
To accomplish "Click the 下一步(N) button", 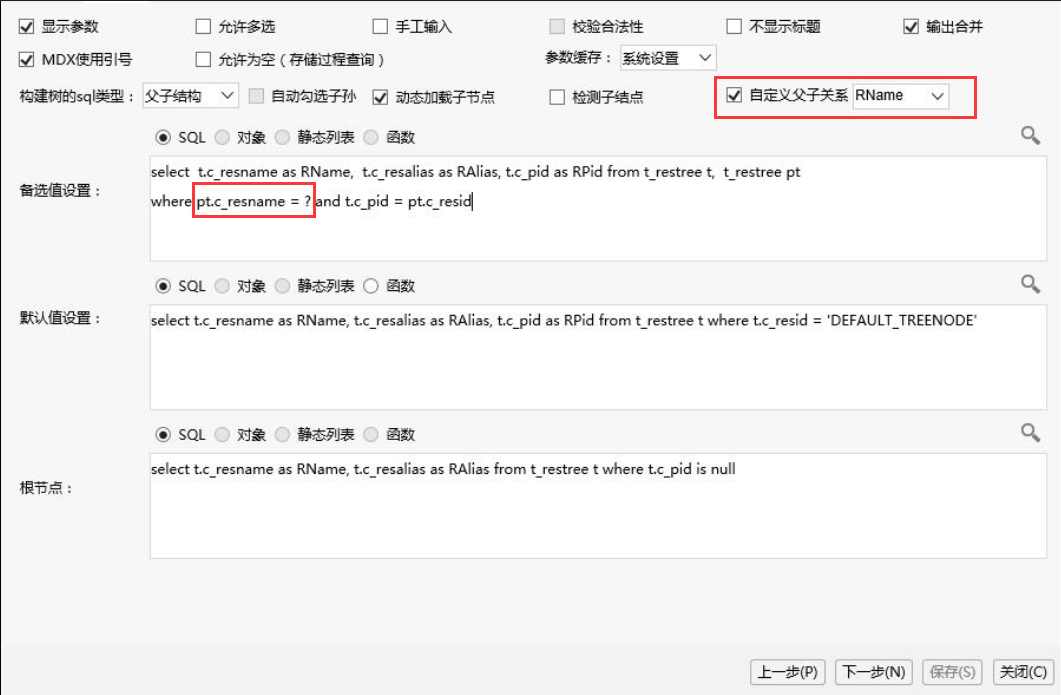I will point(874,672).
